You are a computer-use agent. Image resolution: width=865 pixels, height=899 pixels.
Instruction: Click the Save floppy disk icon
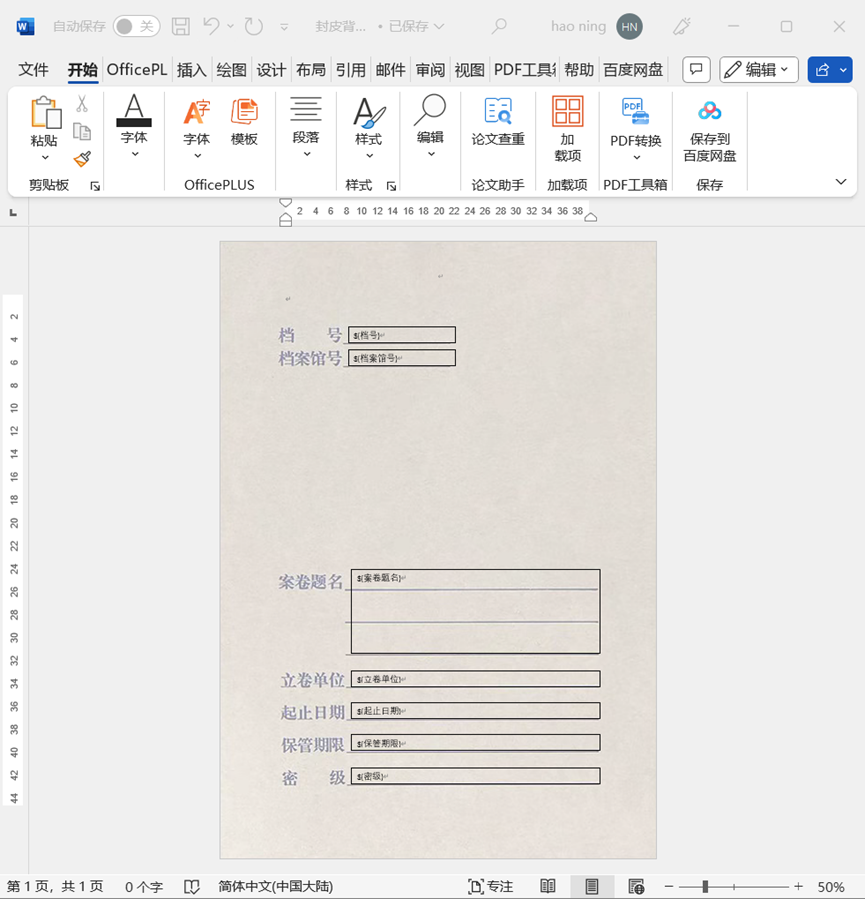pyautogui.click(x=180, y=26)
